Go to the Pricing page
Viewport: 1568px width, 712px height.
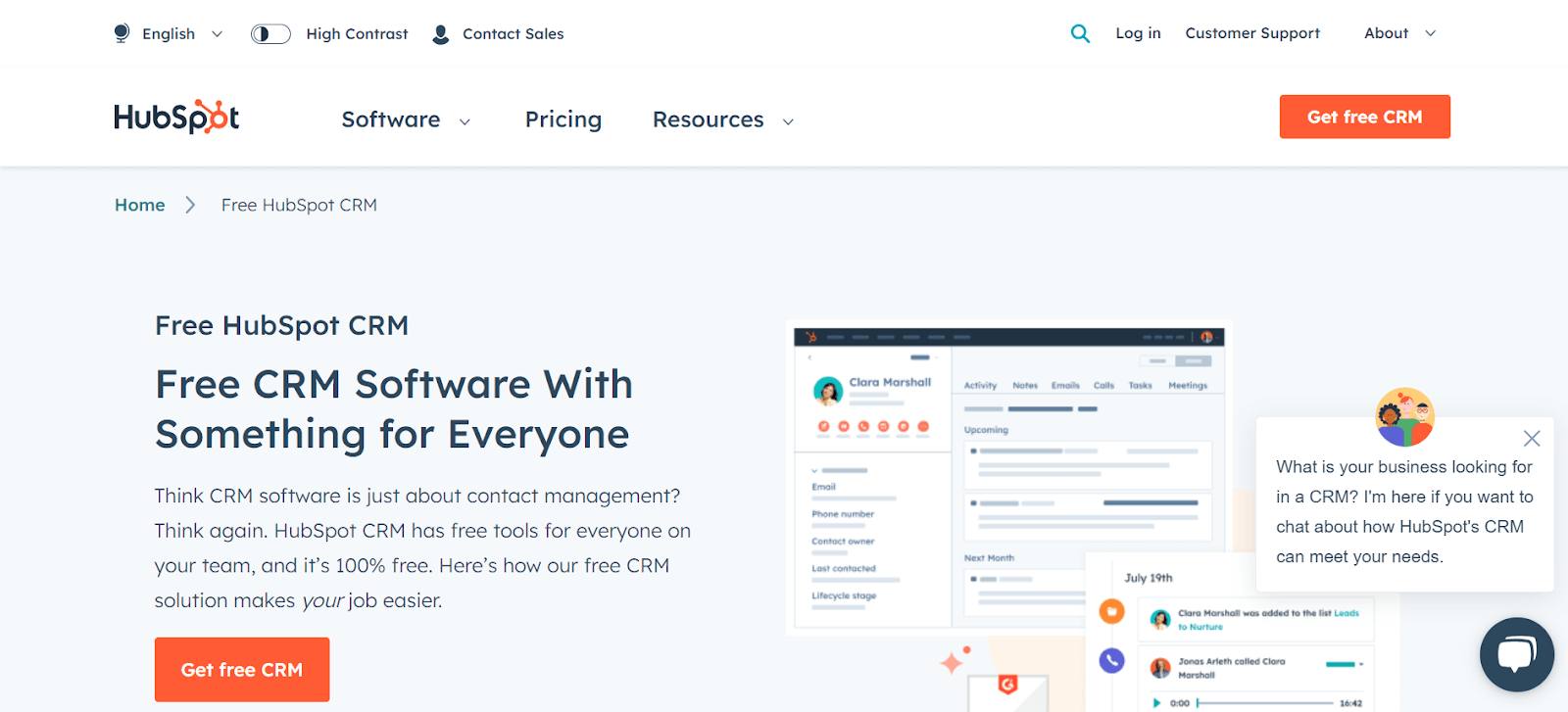[563, 119]
